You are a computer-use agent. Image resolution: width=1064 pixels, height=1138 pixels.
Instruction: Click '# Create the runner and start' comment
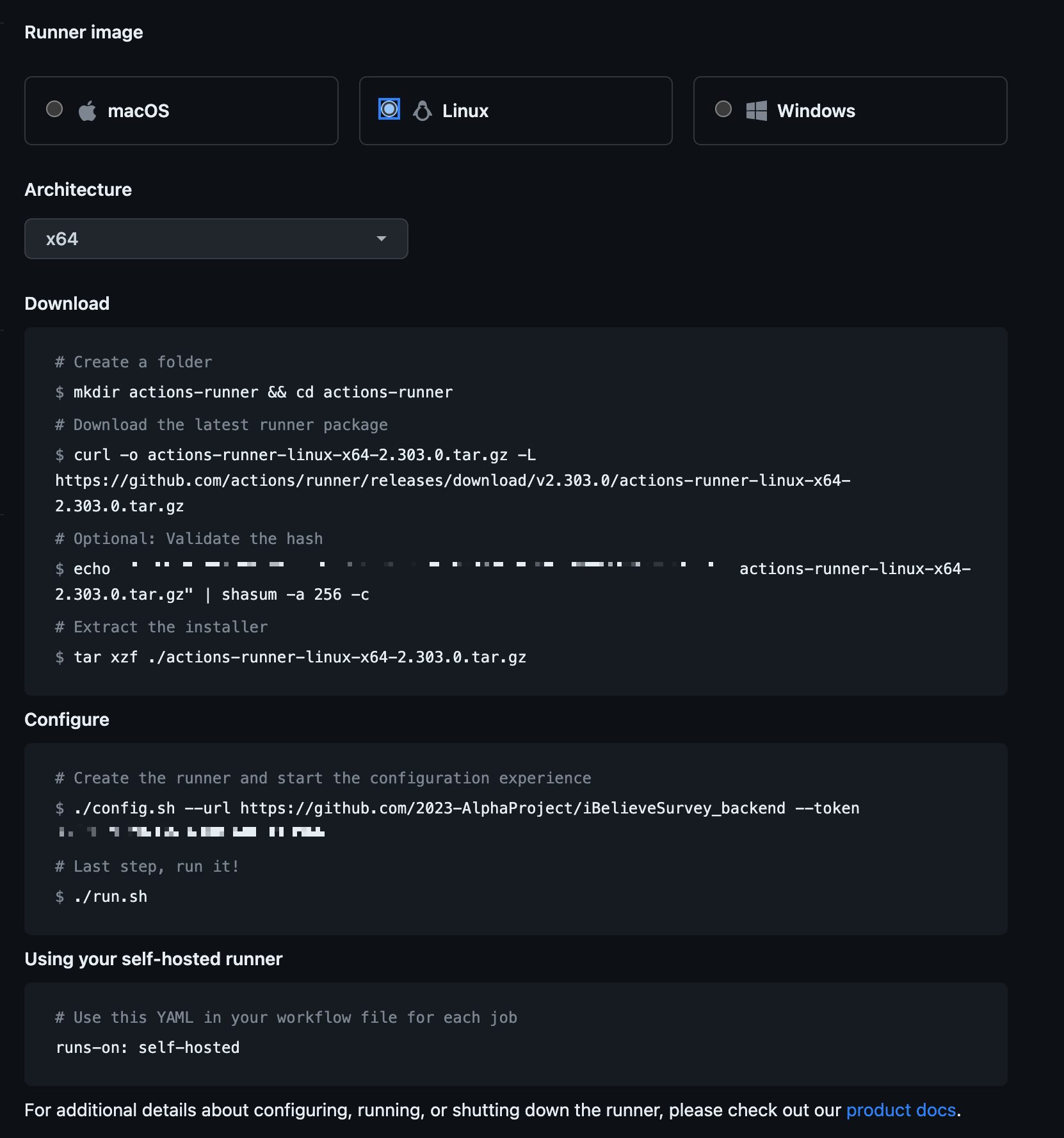pyautogui.click(x=323, y=778)
